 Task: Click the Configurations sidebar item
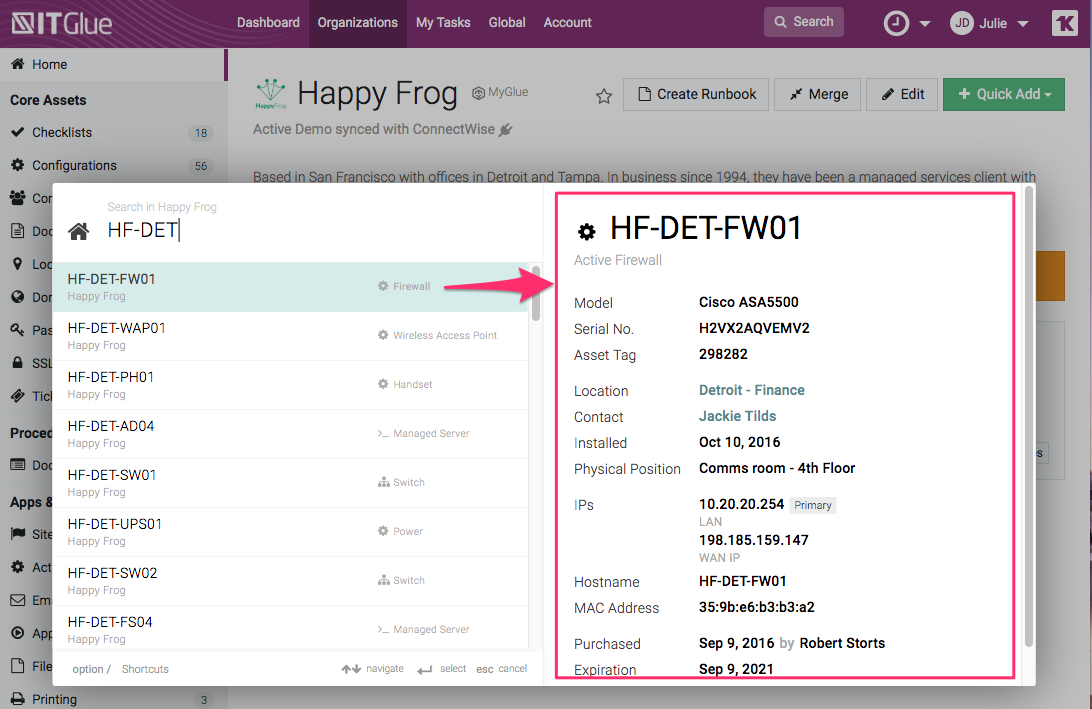112,165
